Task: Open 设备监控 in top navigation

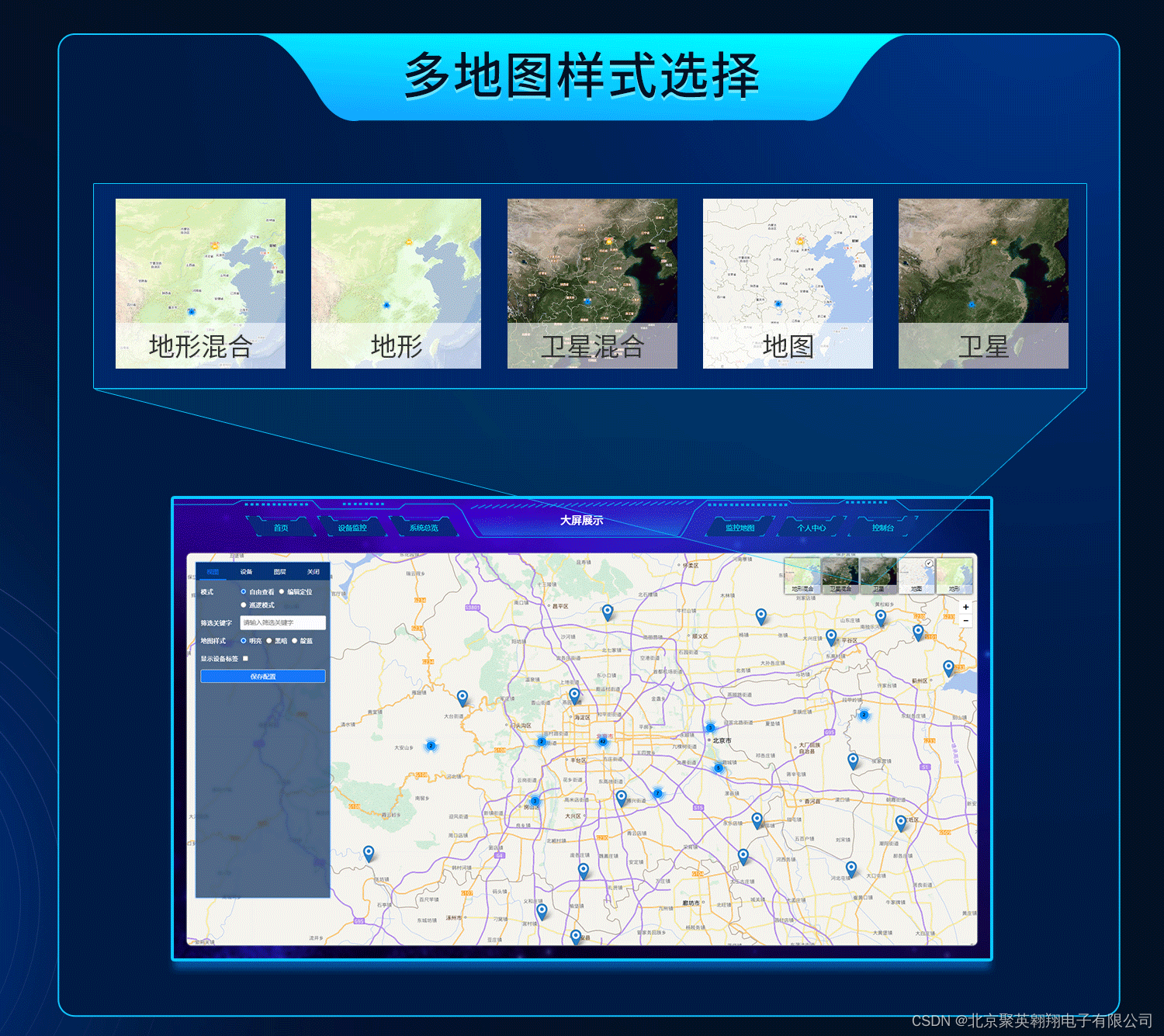Action: 352,528
